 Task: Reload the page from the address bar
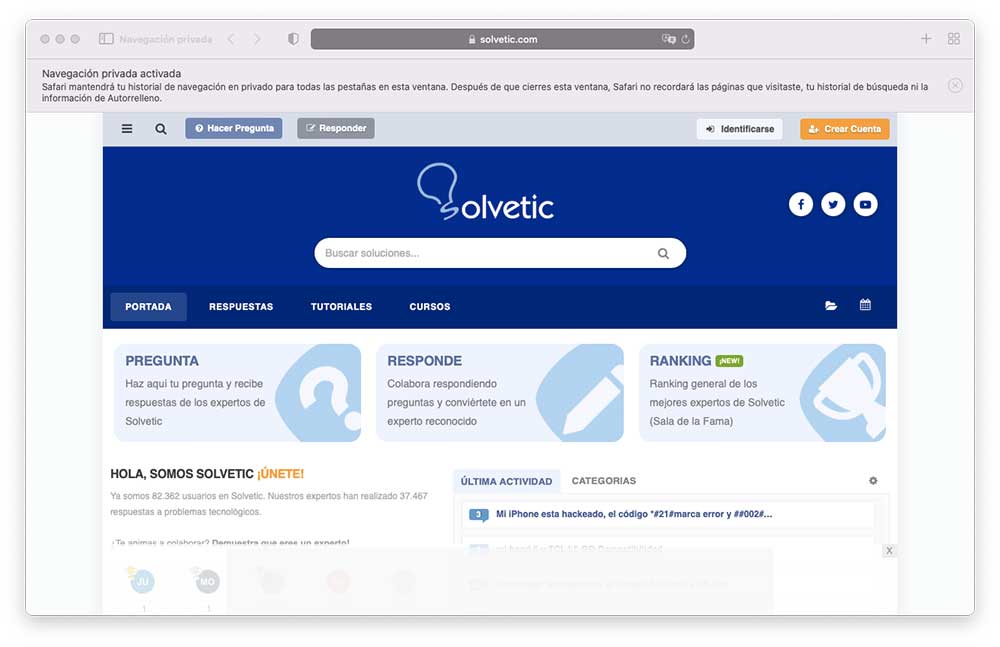685,39
